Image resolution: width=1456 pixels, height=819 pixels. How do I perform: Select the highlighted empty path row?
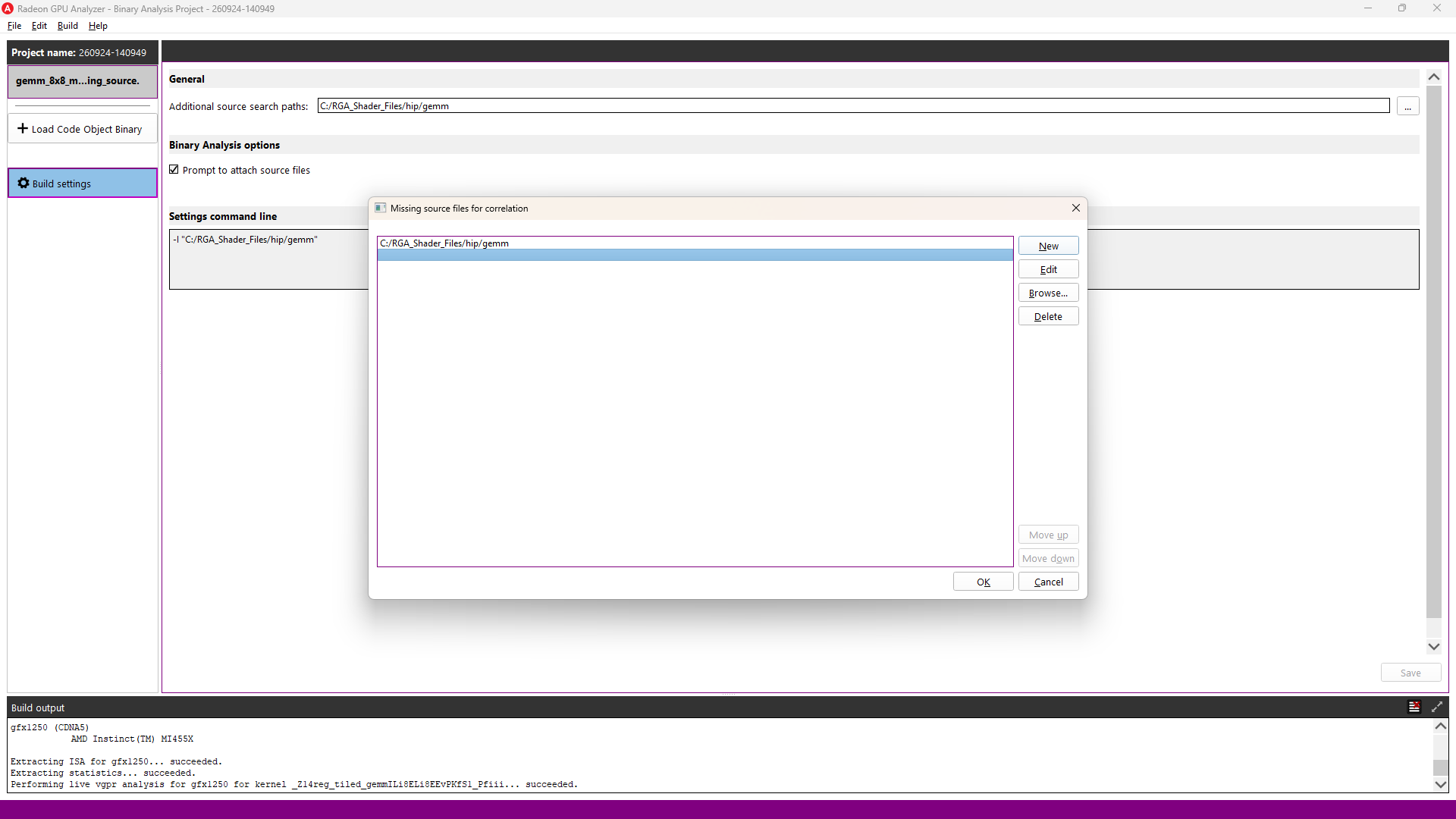pos(695,256)
